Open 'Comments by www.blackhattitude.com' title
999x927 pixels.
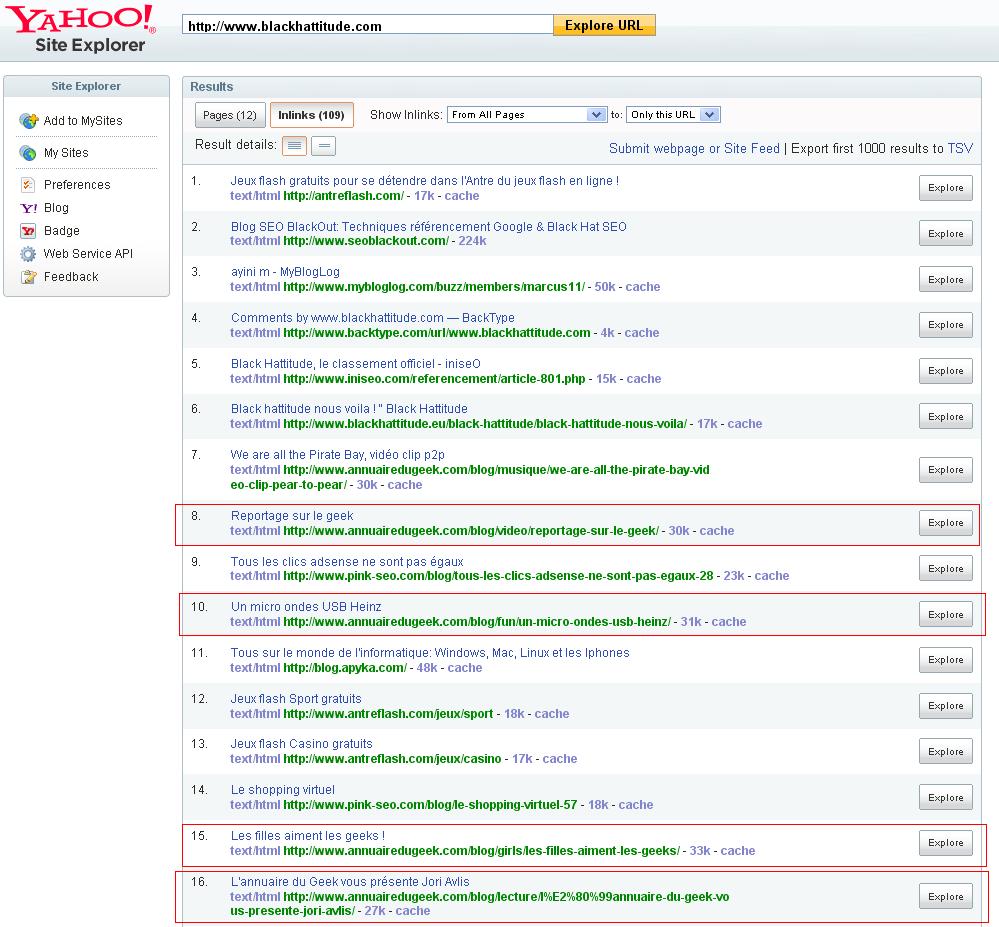click(x=373, y=318)
